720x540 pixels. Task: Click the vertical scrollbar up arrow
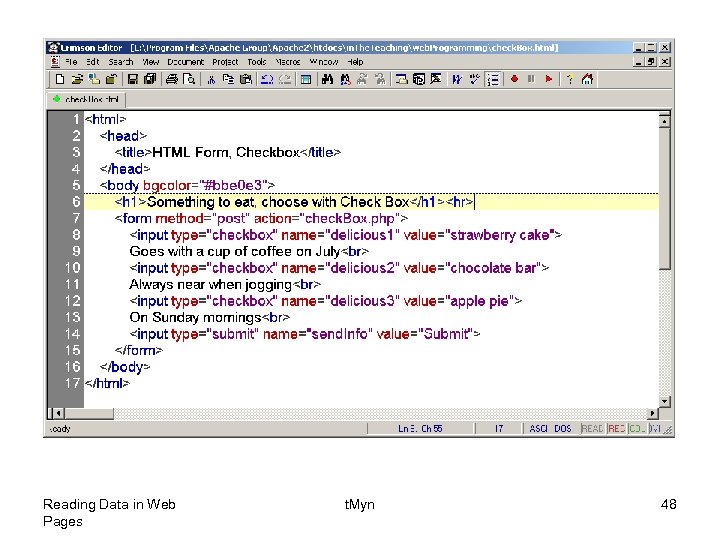coord(664,121)
